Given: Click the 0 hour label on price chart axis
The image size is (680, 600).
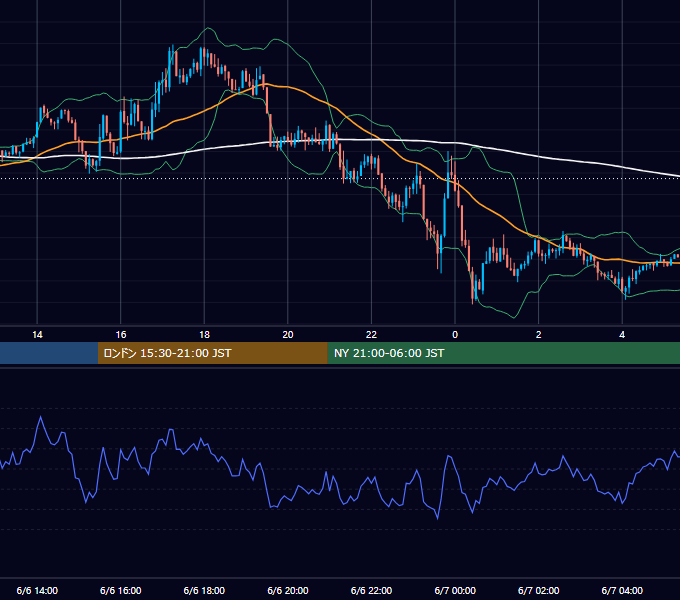Looking at the screenshot, I should point(455,335).
